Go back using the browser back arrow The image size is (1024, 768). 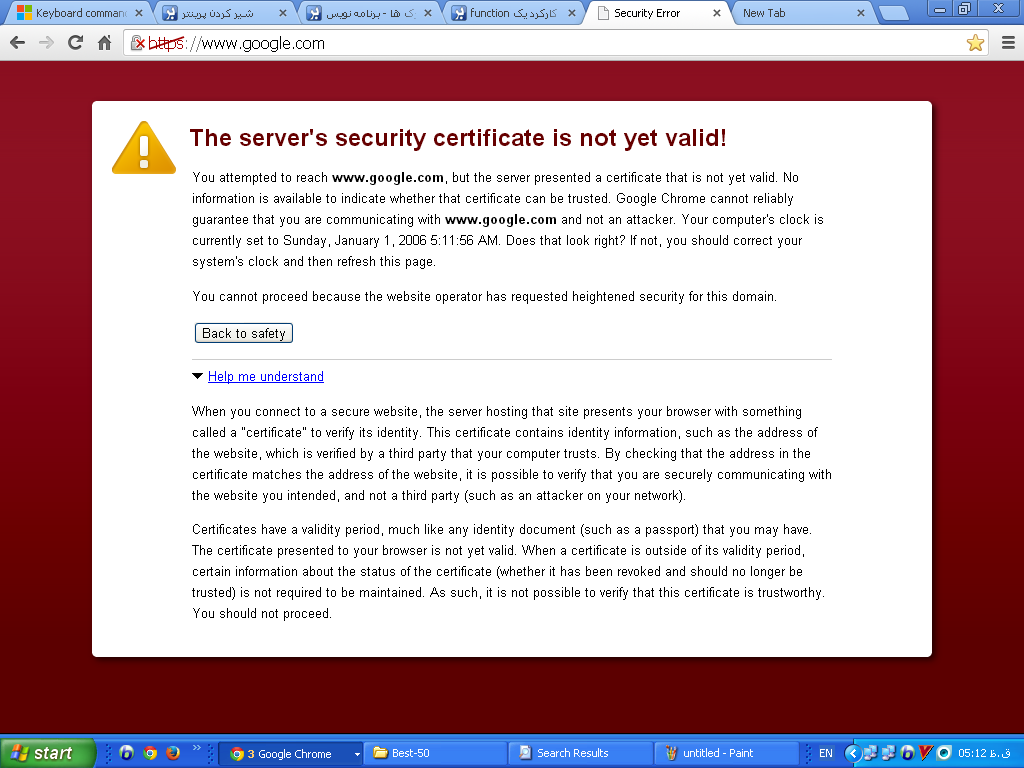click(18, 43)
